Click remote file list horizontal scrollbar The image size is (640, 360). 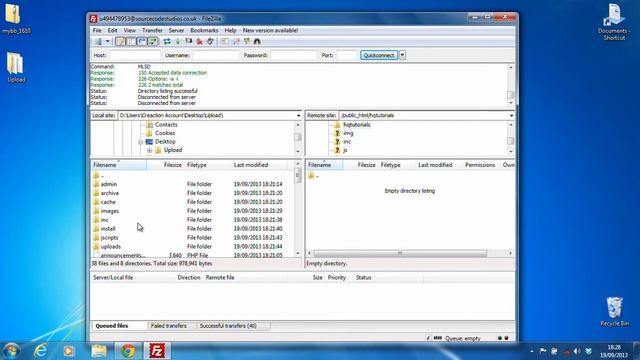[x=400, y=253]
